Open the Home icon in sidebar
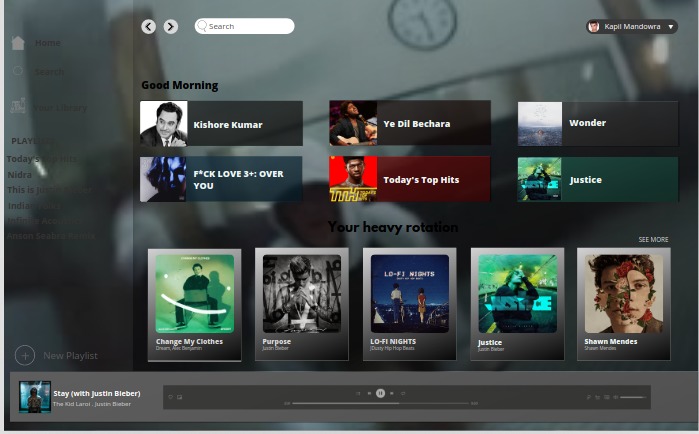Image resolution: width=699 pixels, height=434 pixels. (x=18, y=43)
